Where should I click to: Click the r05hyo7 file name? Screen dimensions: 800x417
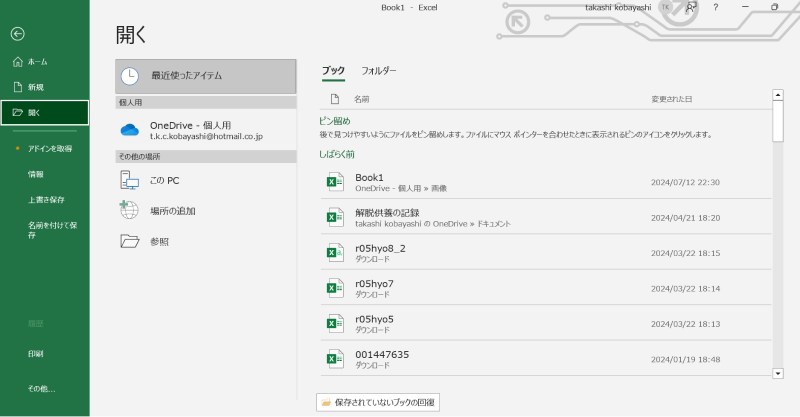pyautogui.click(x=374, y=283)
